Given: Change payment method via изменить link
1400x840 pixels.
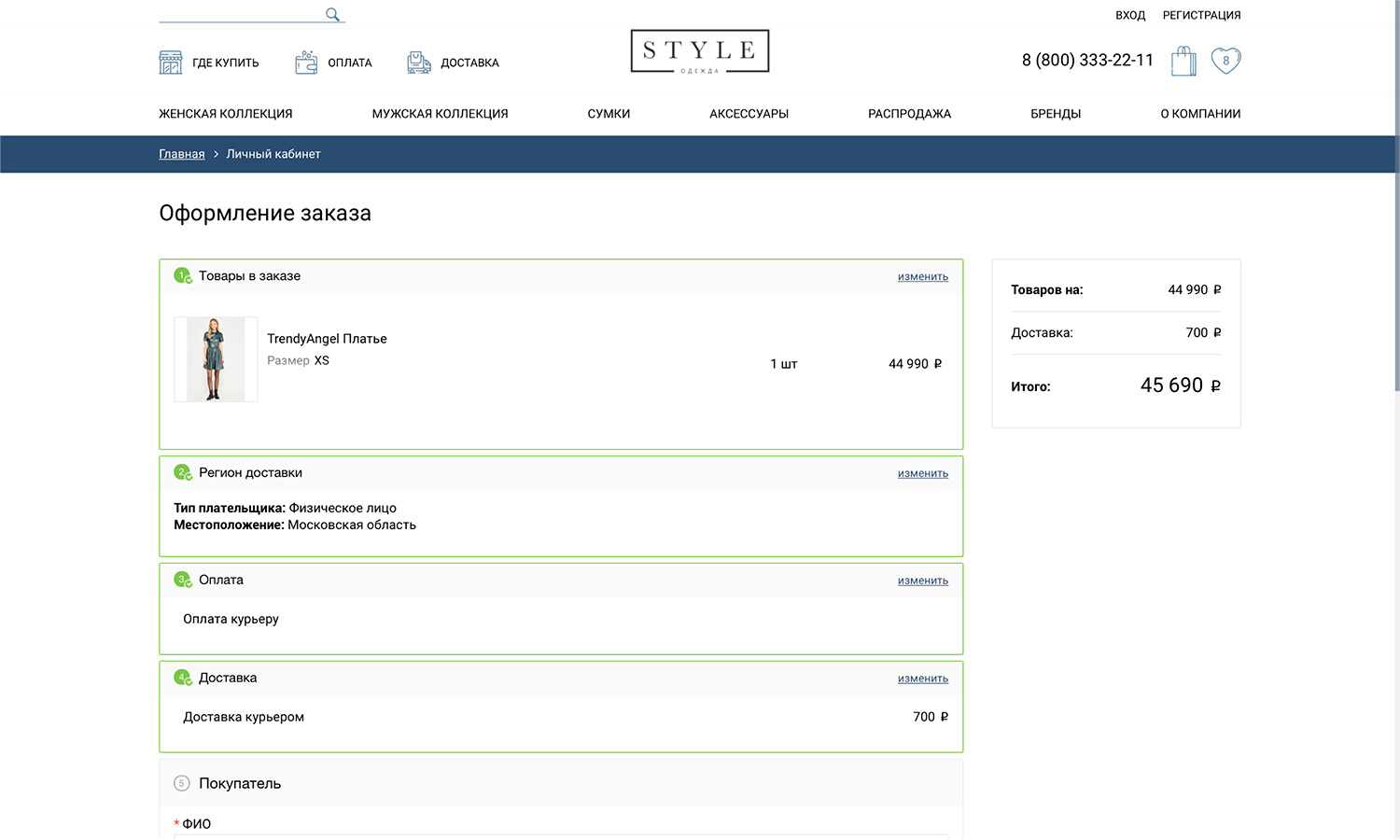Looking at the screenshot, I should click(922, 581).
